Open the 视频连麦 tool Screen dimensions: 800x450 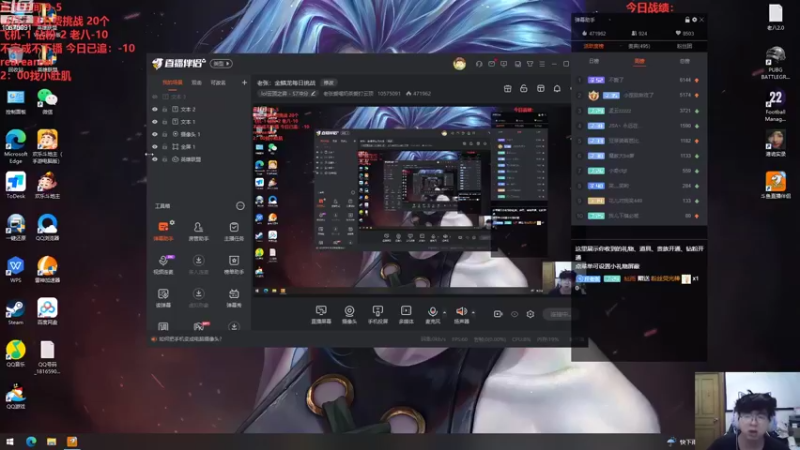[x=163, y=264]
